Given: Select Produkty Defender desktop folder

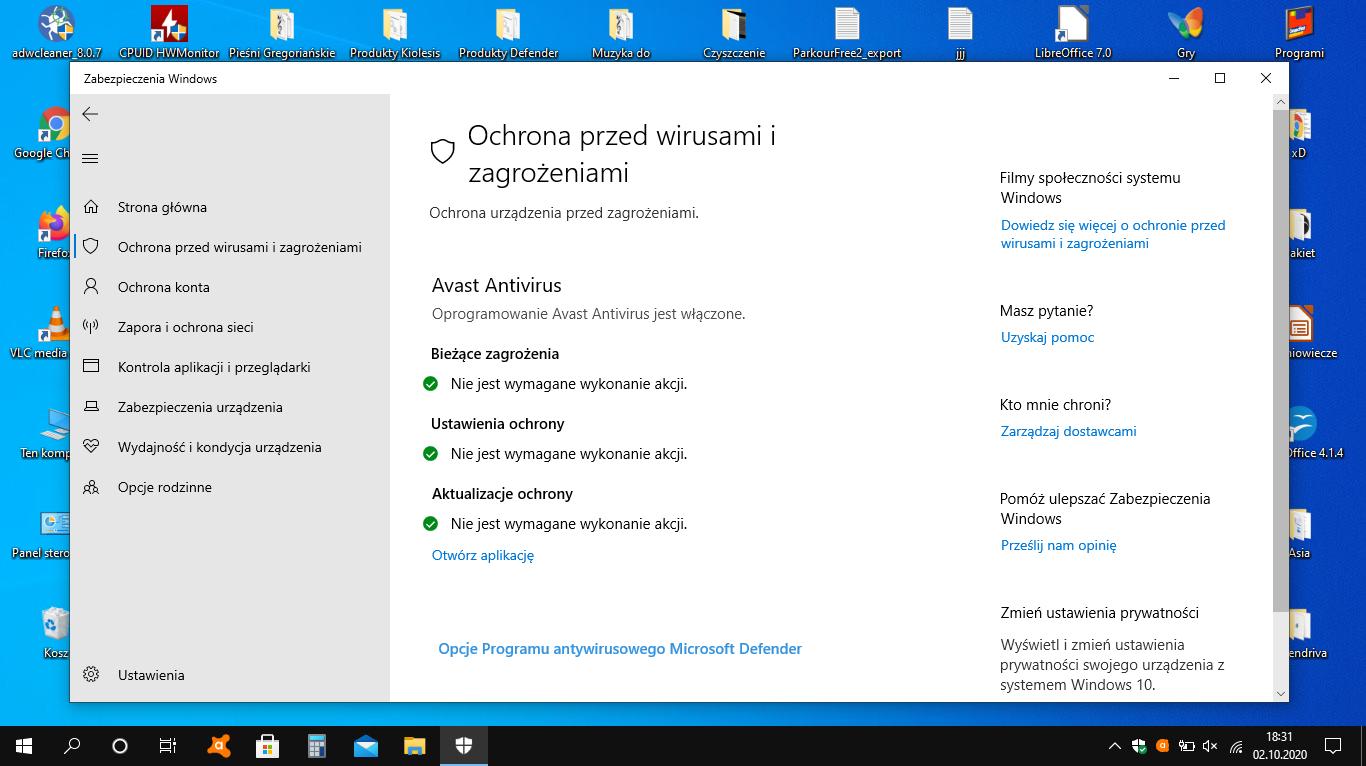Looking at the screenshot, I should point(508,33).
